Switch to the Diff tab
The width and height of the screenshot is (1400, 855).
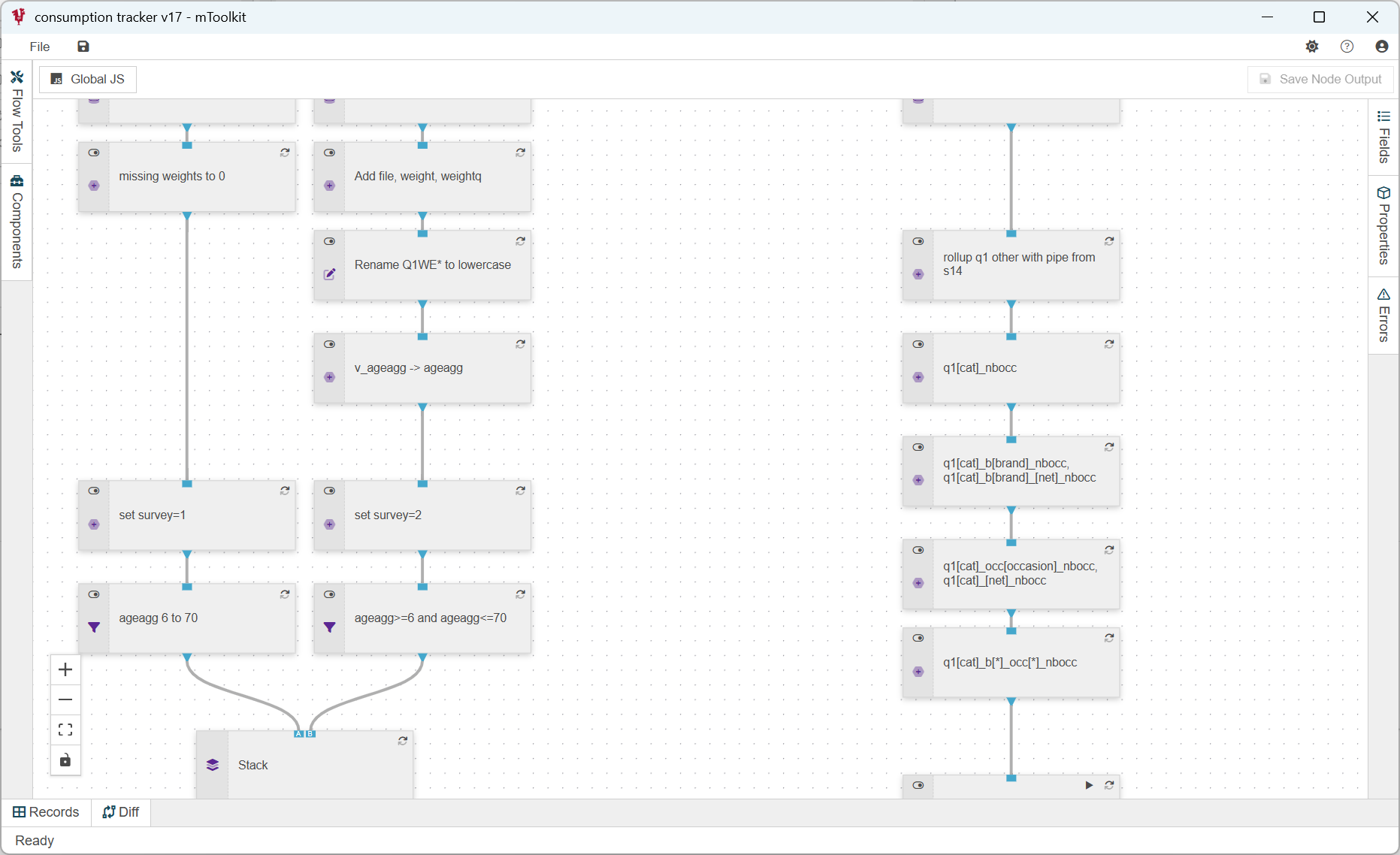[121, 811]
